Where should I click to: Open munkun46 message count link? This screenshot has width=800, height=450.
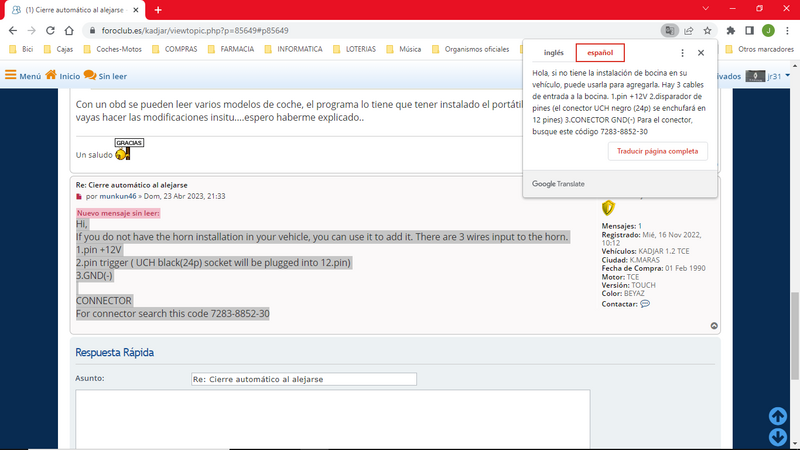point(640,226)
